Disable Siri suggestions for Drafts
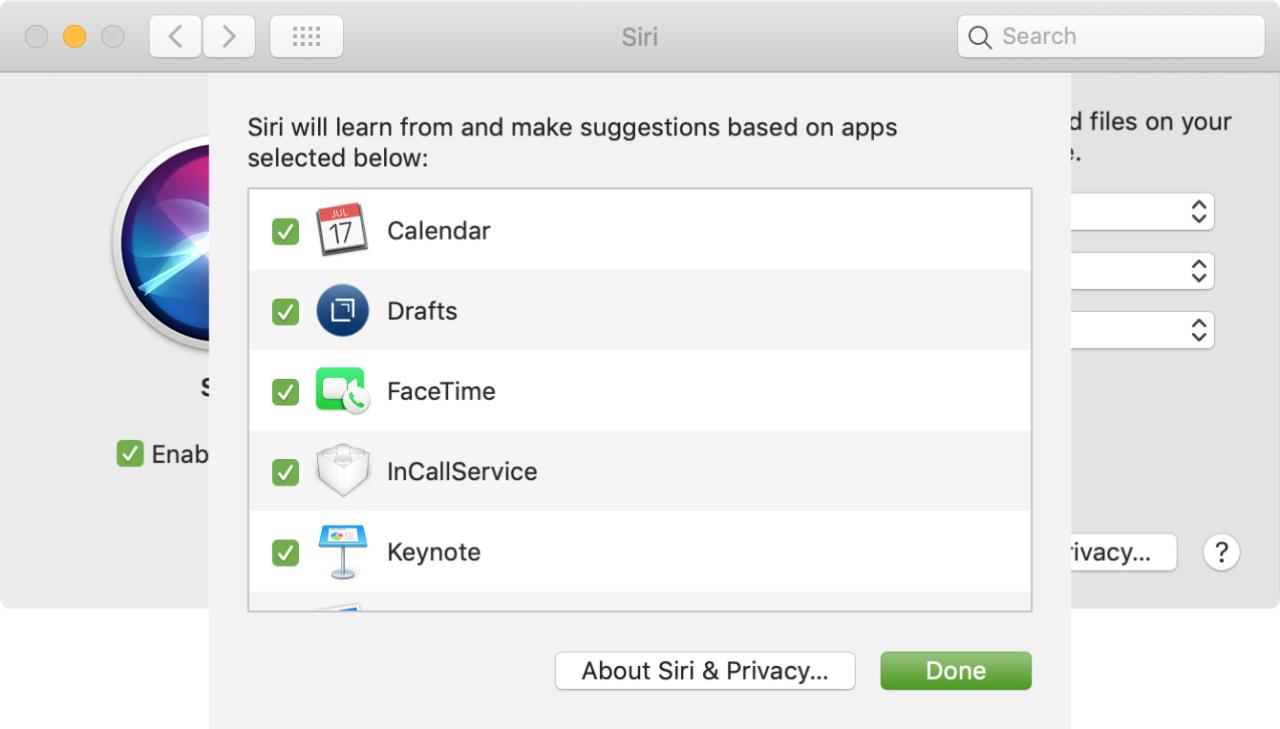This screenshot has height=729, width=1280. coord(285,311)
